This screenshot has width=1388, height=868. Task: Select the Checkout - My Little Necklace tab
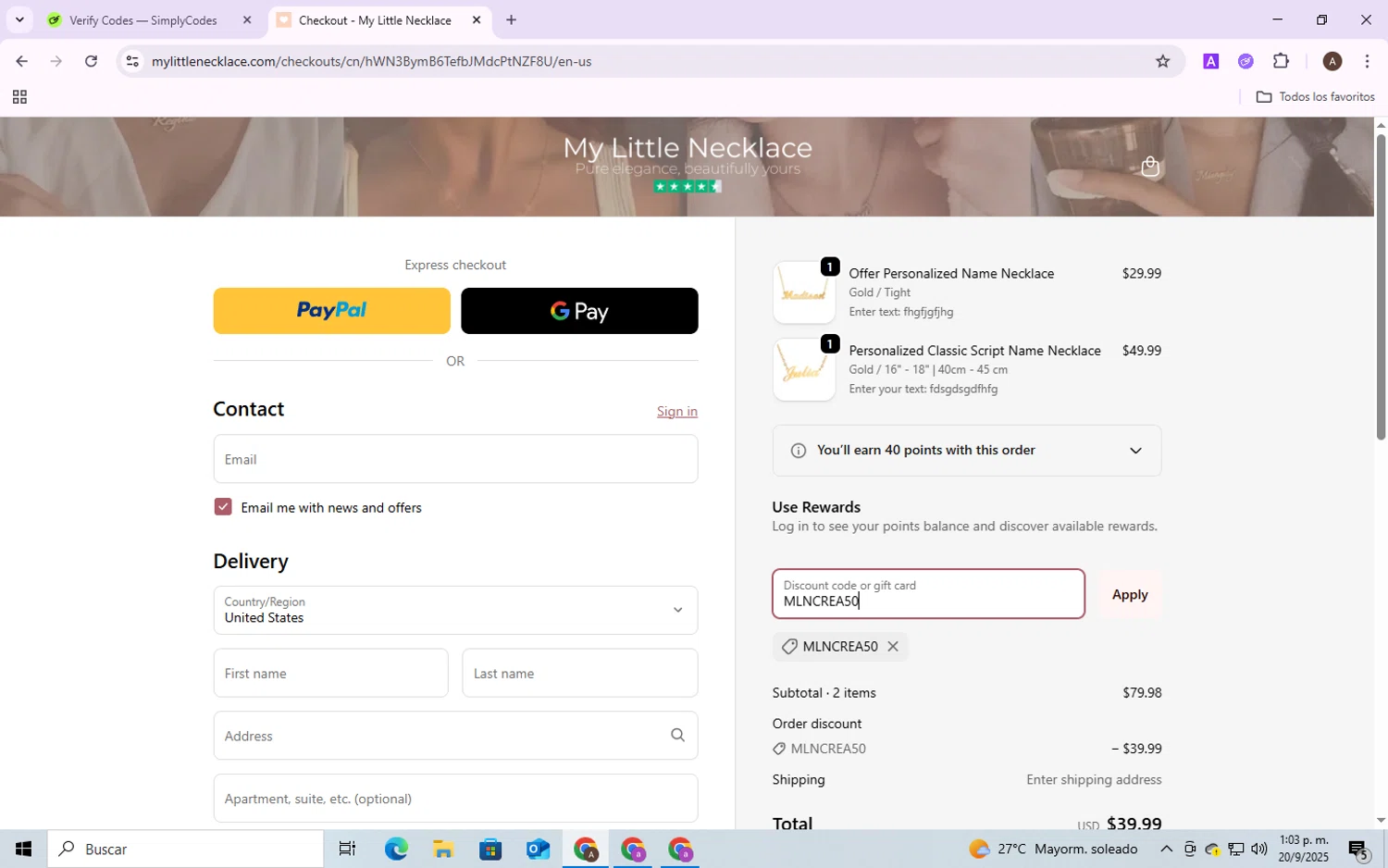375,20
